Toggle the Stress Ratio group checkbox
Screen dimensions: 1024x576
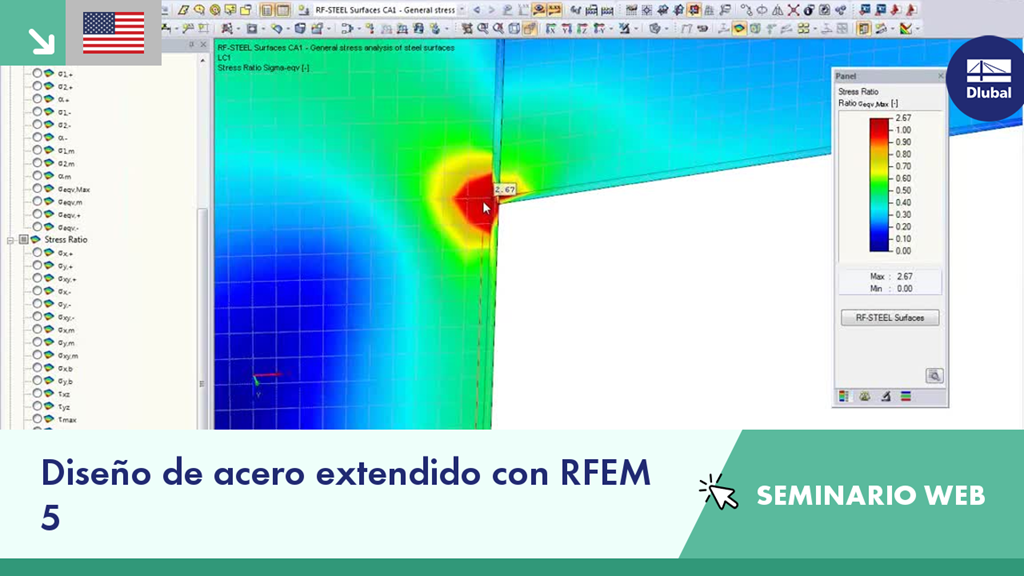click(24, 240)
